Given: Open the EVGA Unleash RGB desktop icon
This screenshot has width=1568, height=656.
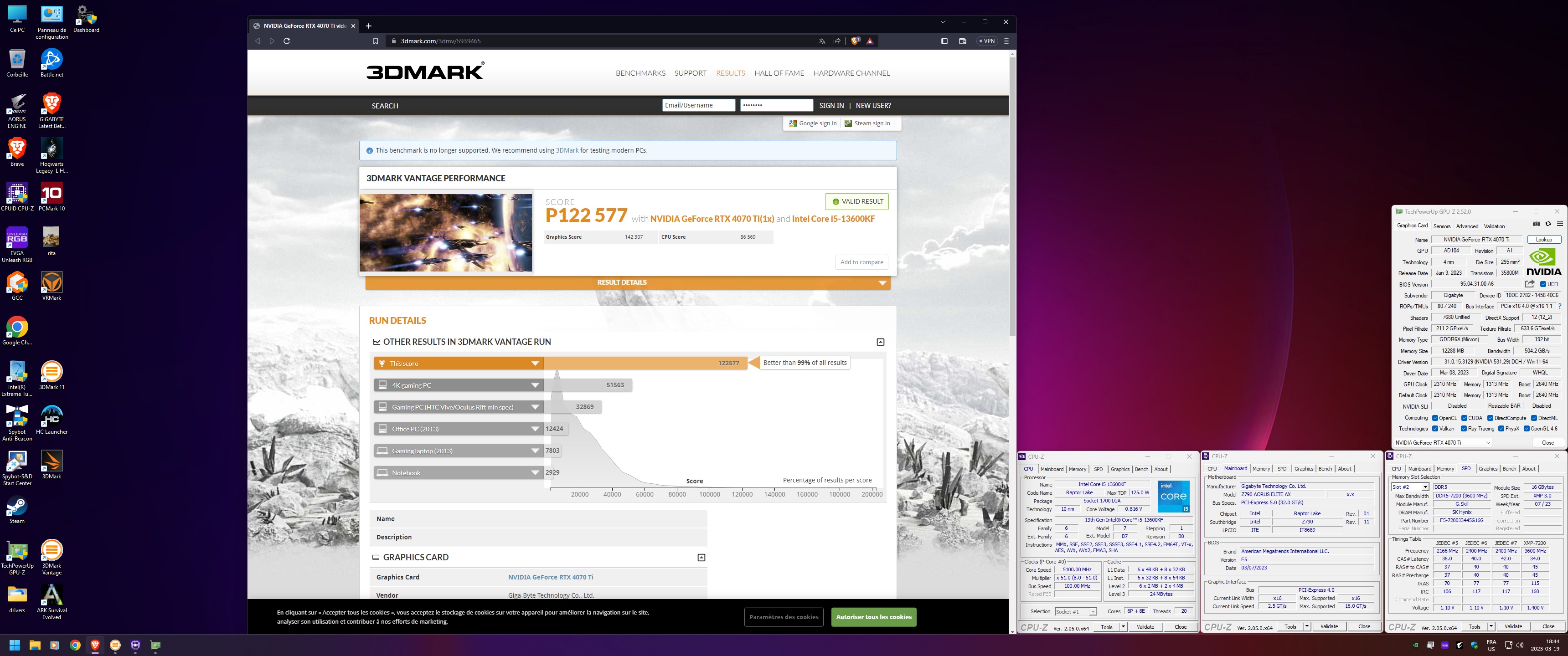Looking at the screenshot, I should (17, 245).
